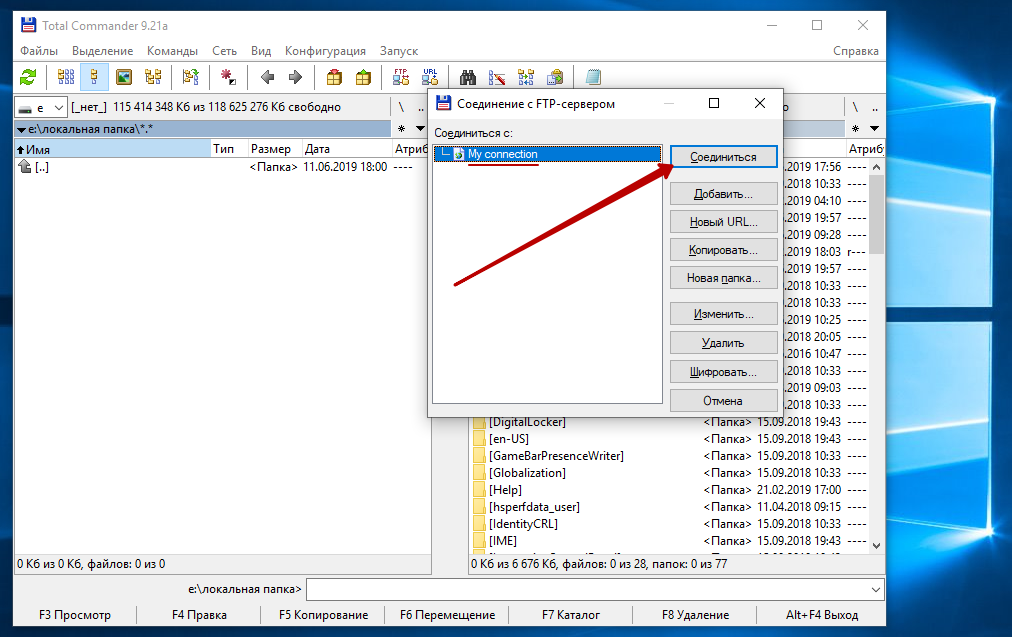Open synchronize directories icon
This screenshot has height=637, width=1012.
526,77
